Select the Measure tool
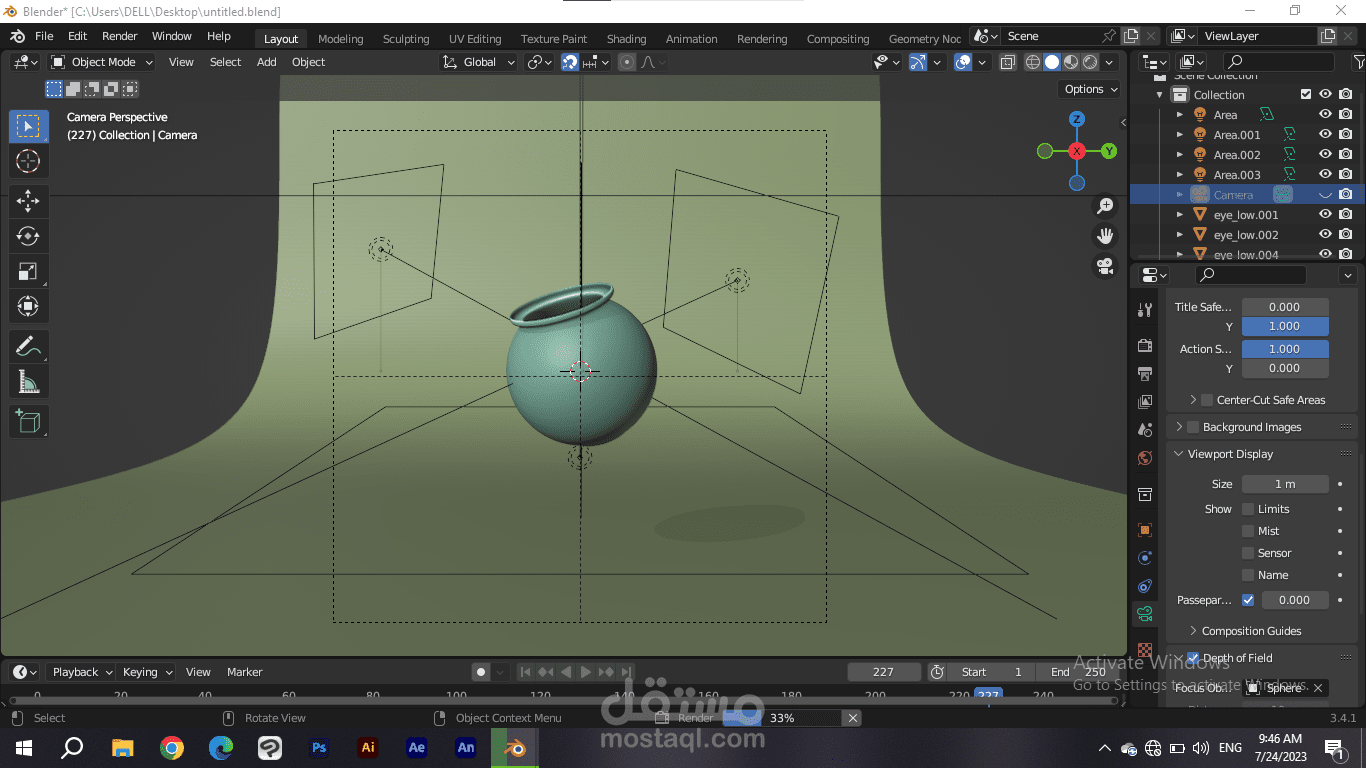 [28, 382]
